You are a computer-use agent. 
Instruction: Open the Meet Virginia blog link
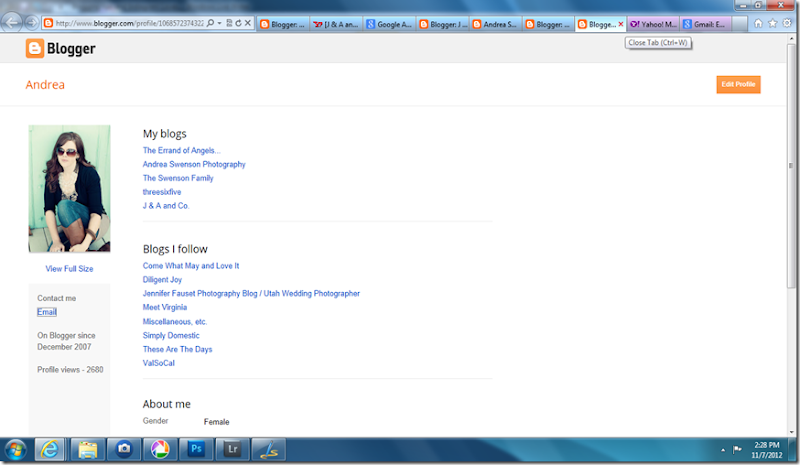tap(165, 307)
